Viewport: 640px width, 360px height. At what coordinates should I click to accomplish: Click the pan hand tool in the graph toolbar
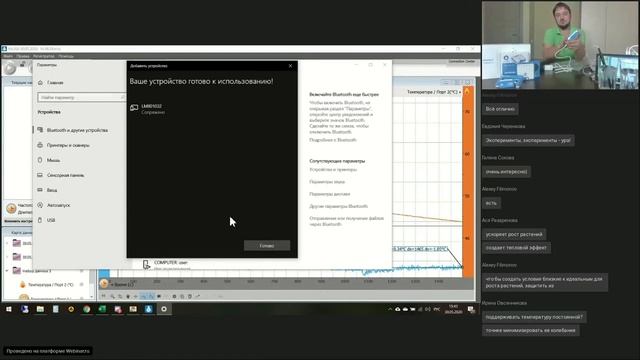point(128,296)
